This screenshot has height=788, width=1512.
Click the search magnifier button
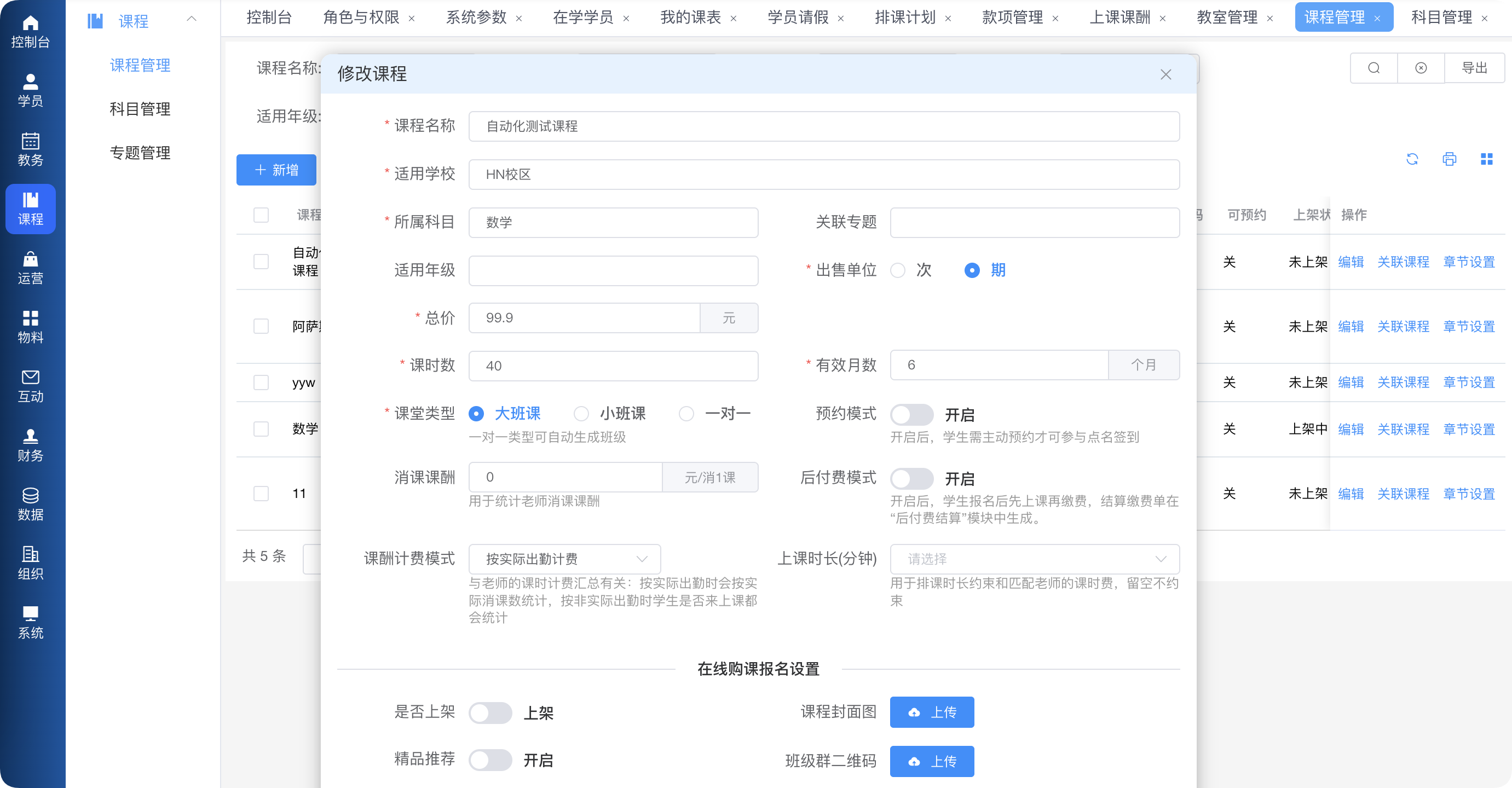[x=1374, y=68]
